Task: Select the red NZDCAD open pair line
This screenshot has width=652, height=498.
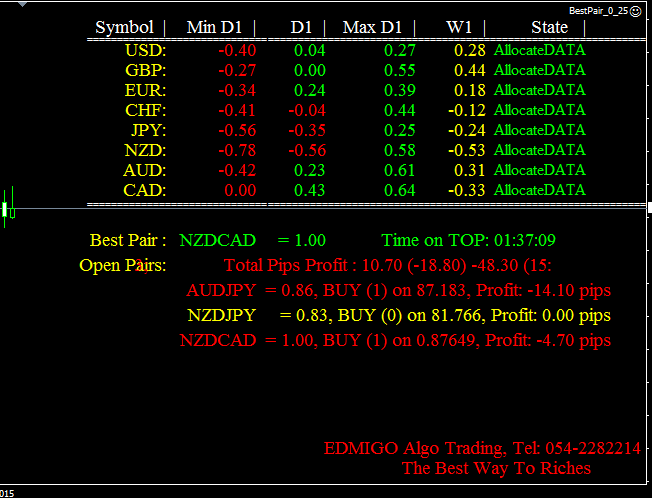Action: click(395, 340)
